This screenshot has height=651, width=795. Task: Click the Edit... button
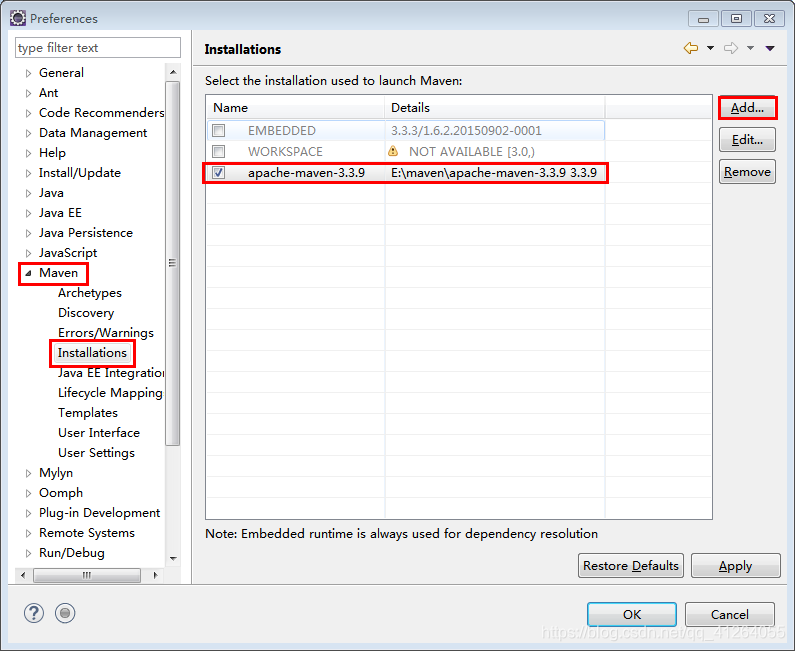click(x=747, y=140)
